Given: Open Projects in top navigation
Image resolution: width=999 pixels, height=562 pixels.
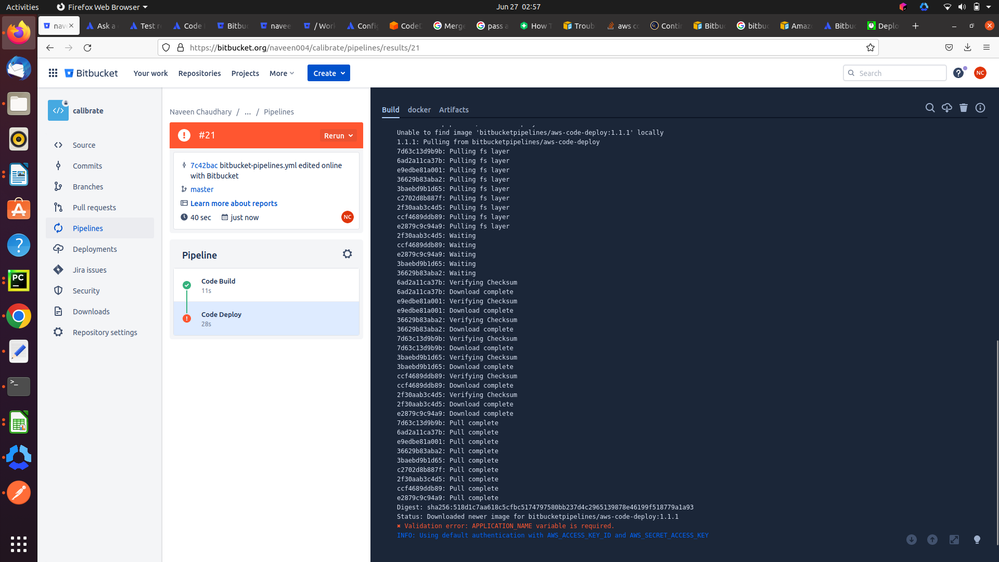Looking at the screenshot, I should pos(245,73).
